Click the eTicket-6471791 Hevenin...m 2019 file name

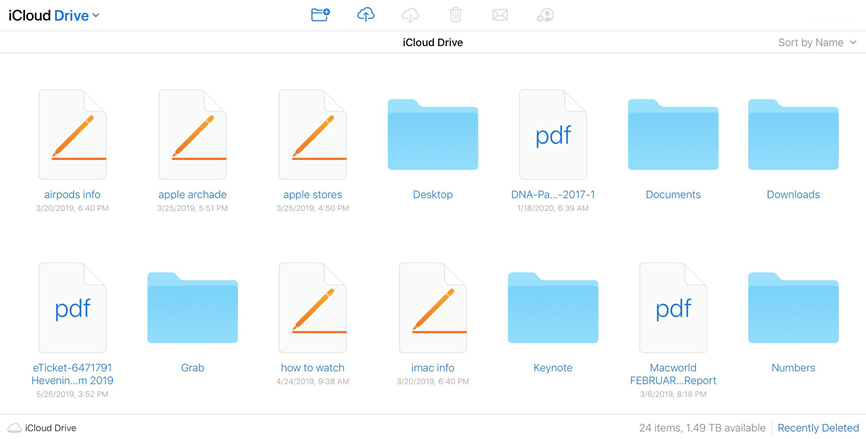pyautogui.click(x=72, y=374)
